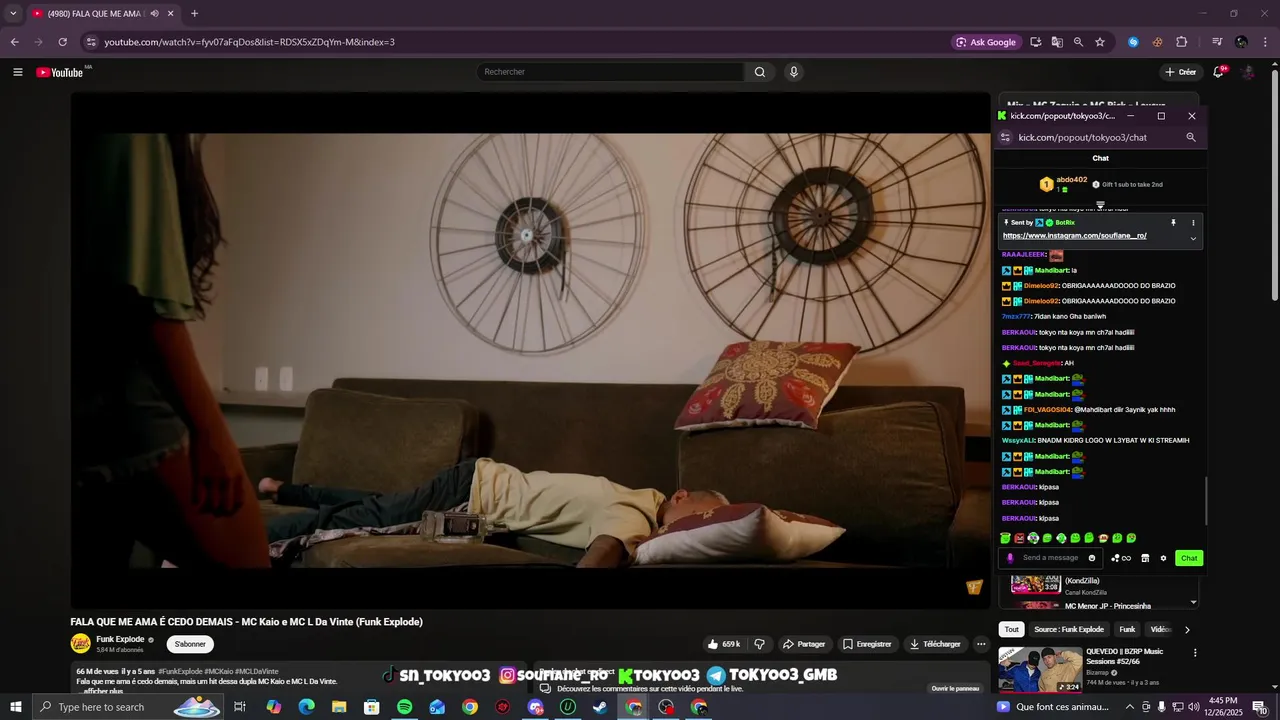This screenshot has width=1280, height=720.
Task: Start voice search with the microphone icon
Action: (794, 72)
